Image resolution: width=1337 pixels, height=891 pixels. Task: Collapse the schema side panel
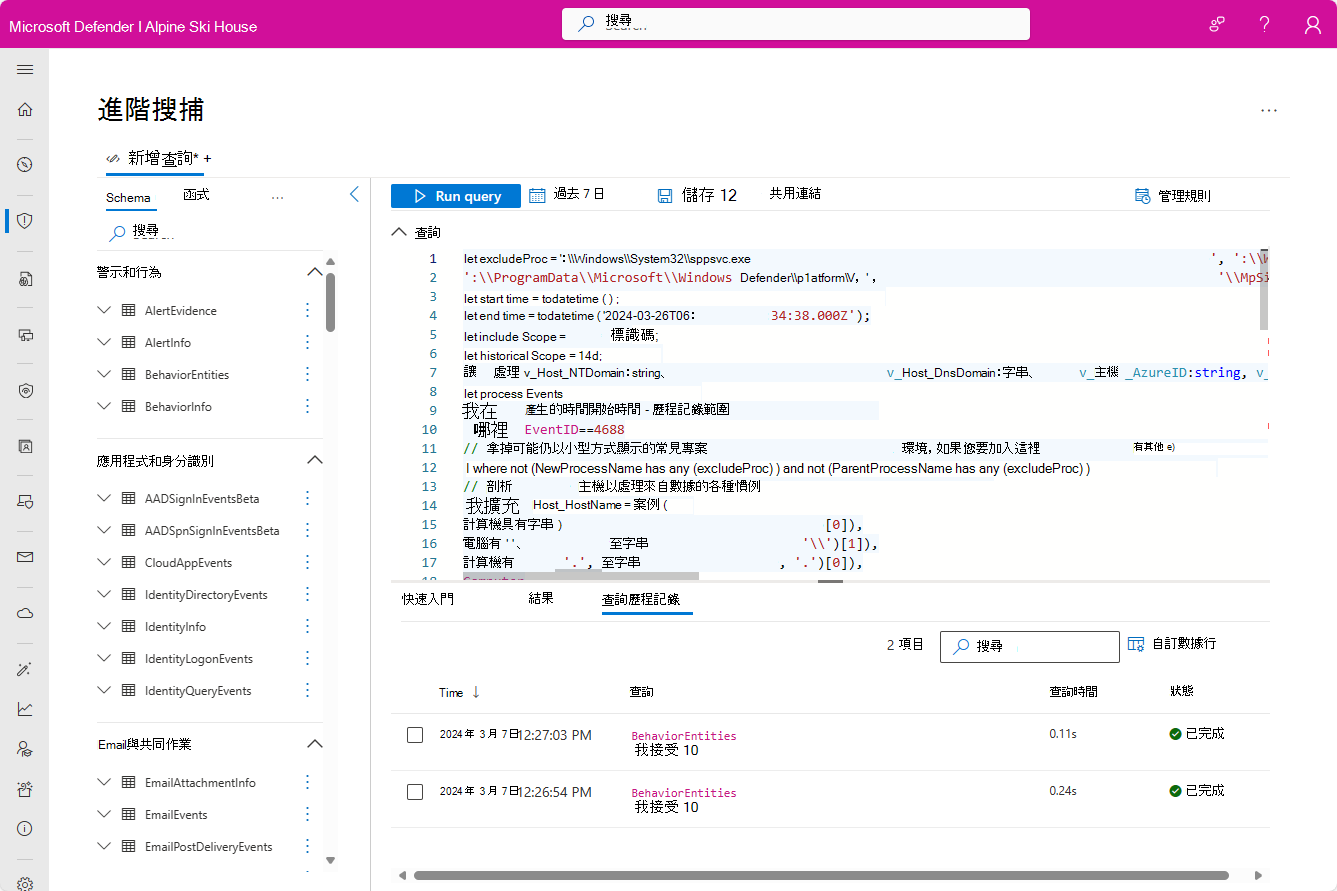(354, 195)
